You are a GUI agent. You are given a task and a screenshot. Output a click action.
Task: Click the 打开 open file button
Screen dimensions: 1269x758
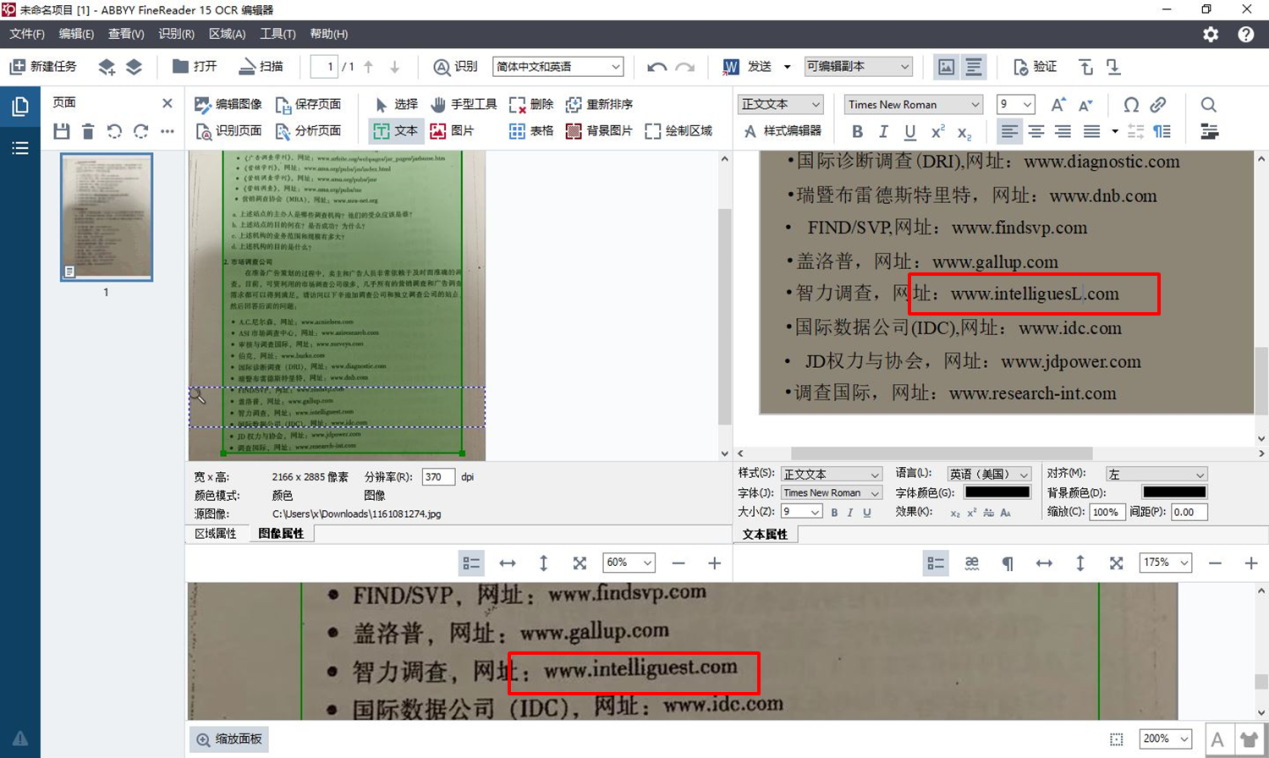coord(194,67)
